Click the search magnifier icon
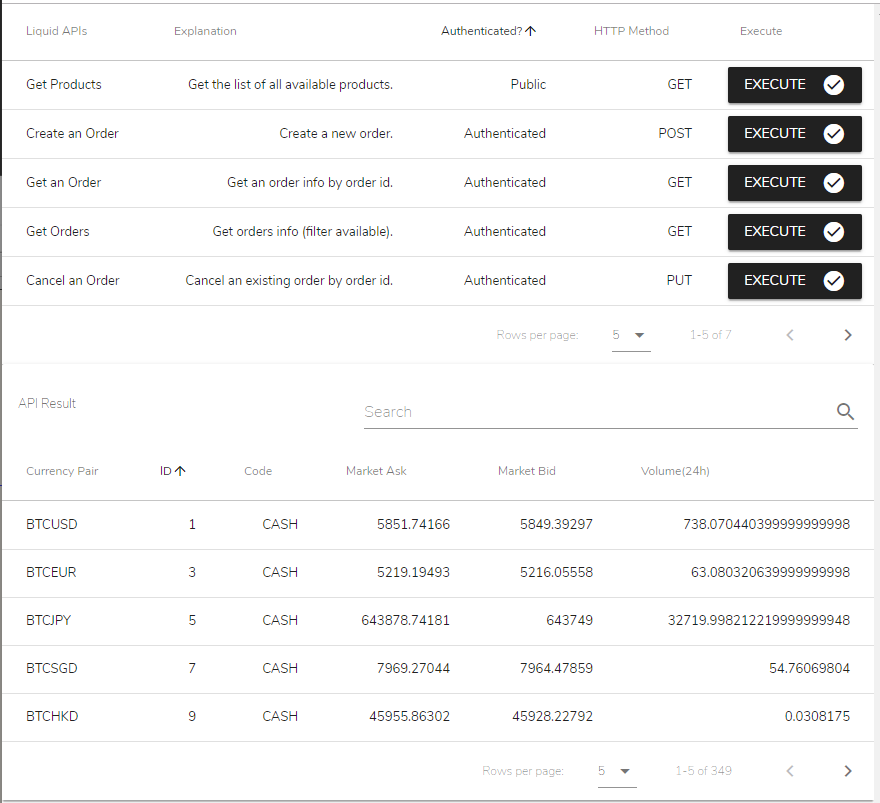 click(845, 411)
